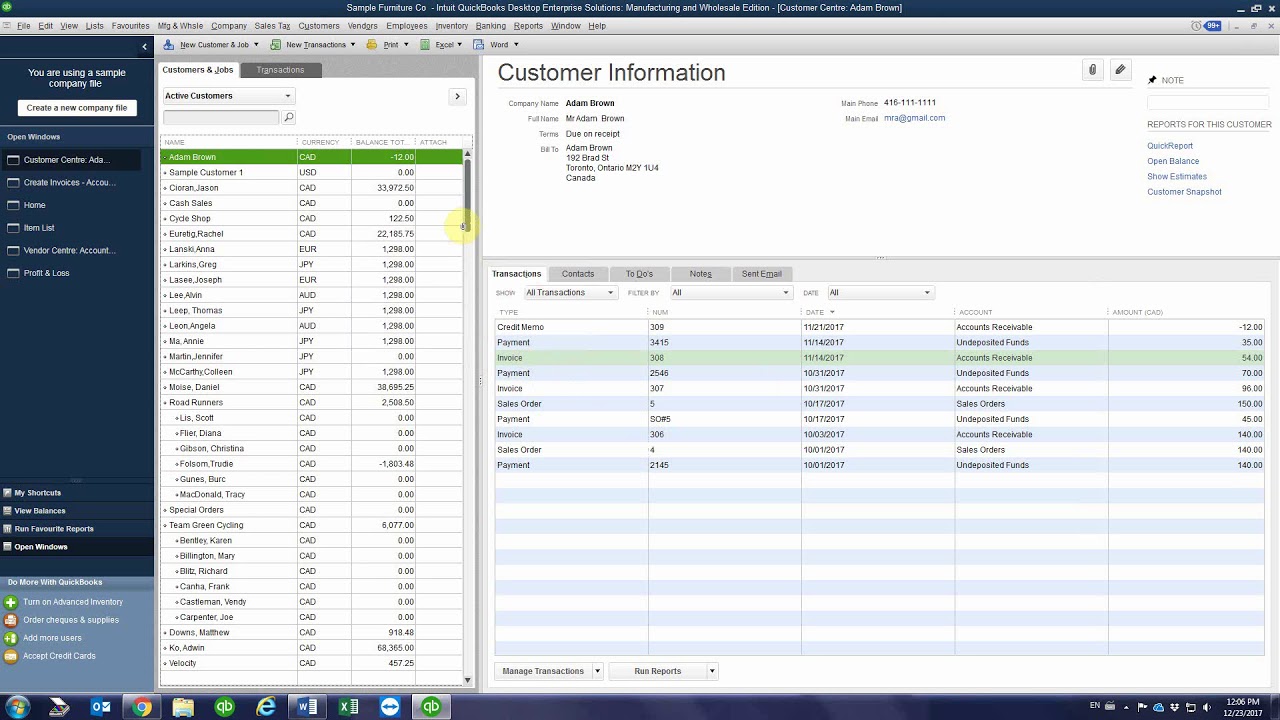The width and height of the screenshot is (1280, 720).
Task: Open Chrome from the taskbar
Action: pos(142,707)
